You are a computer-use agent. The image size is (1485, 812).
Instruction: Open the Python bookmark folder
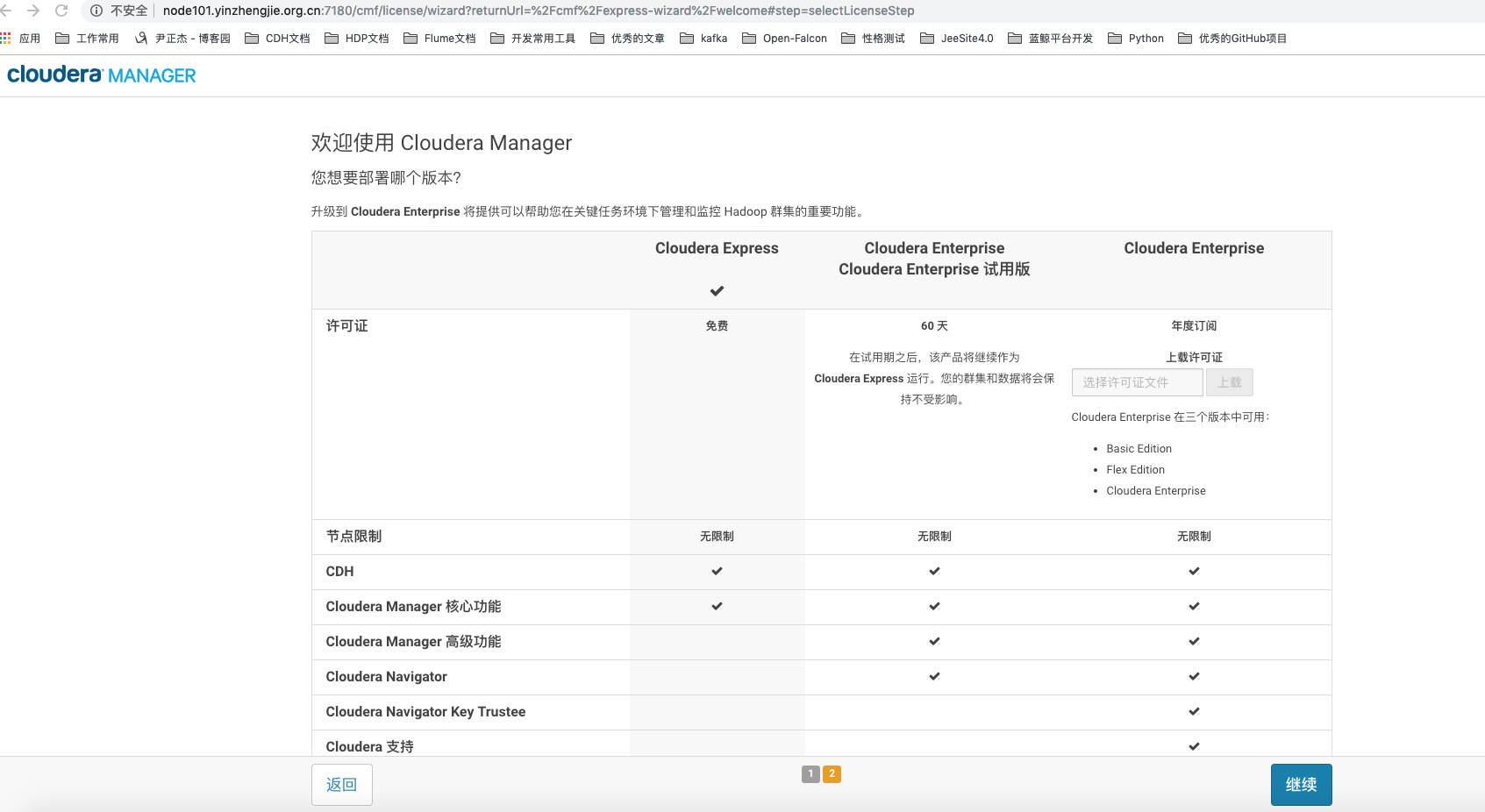(x=1136, y=39)
